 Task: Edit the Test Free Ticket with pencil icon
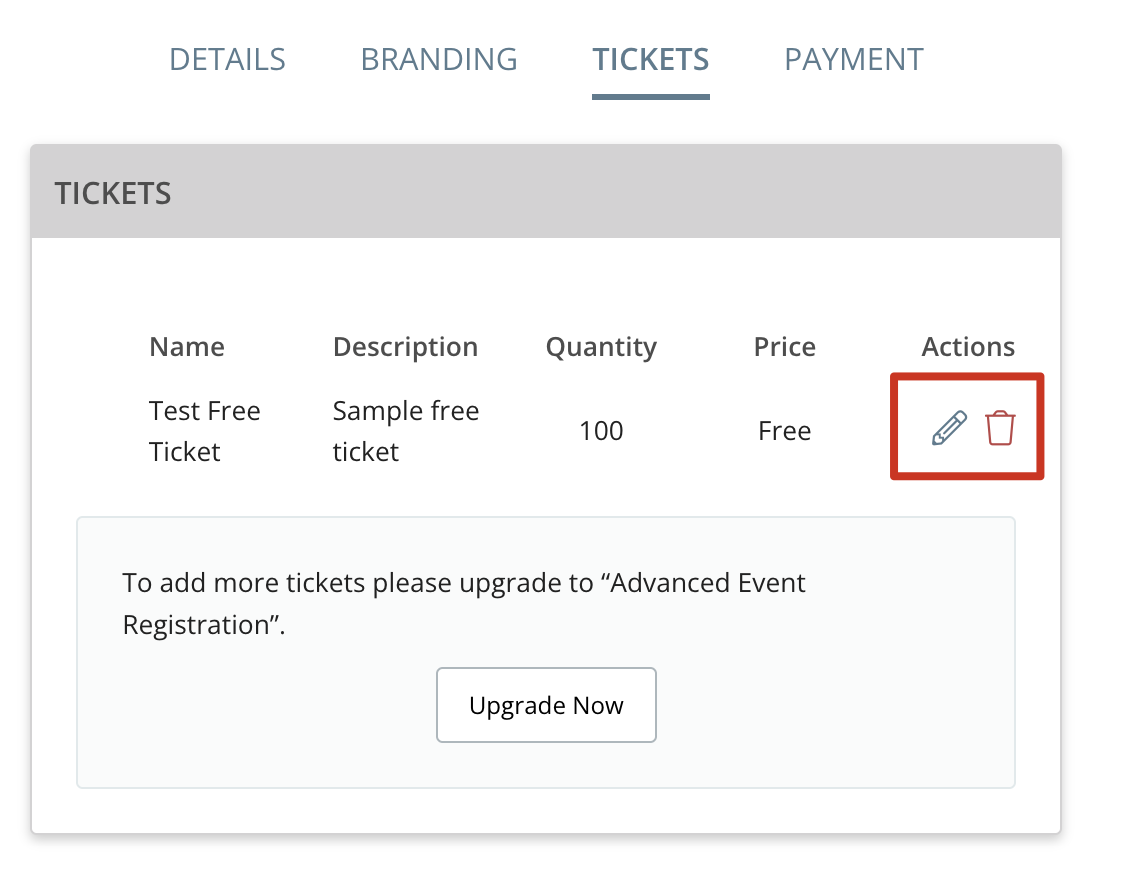coord(949,428)
